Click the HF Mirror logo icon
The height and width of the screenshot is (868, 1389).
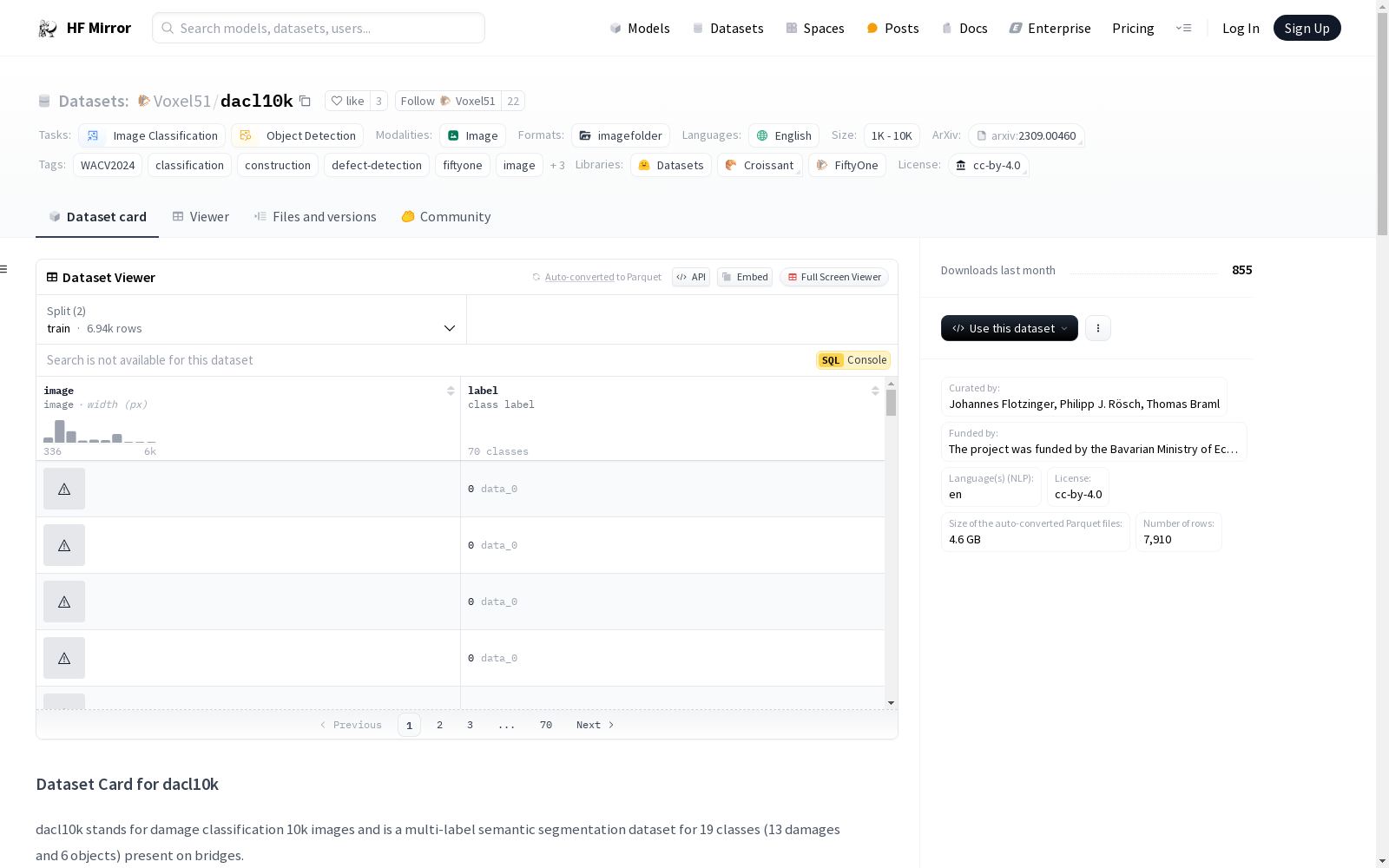tap(48, 29)
